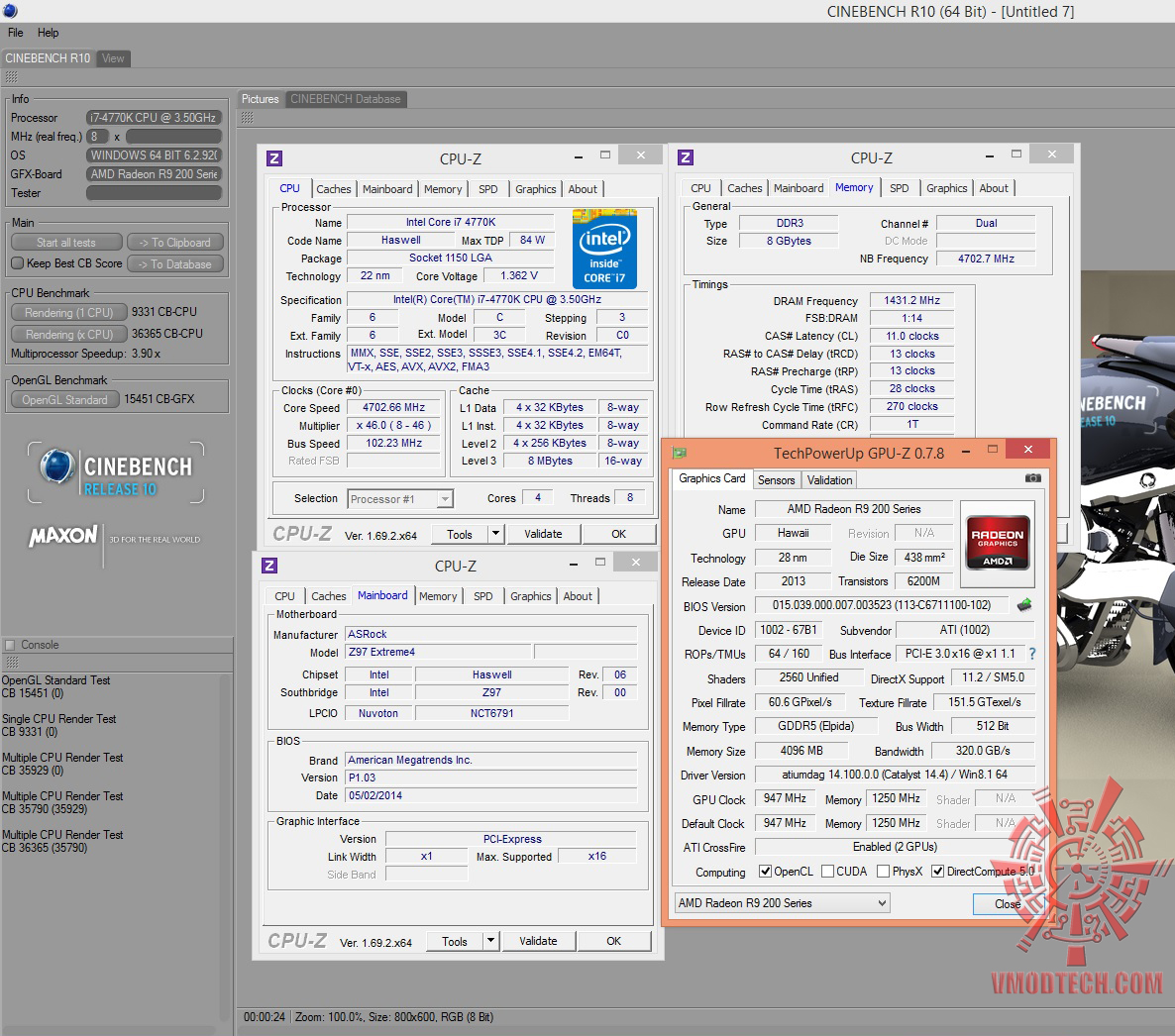Switch to CINEBENCH Database tab

click(x=346, y=99)
